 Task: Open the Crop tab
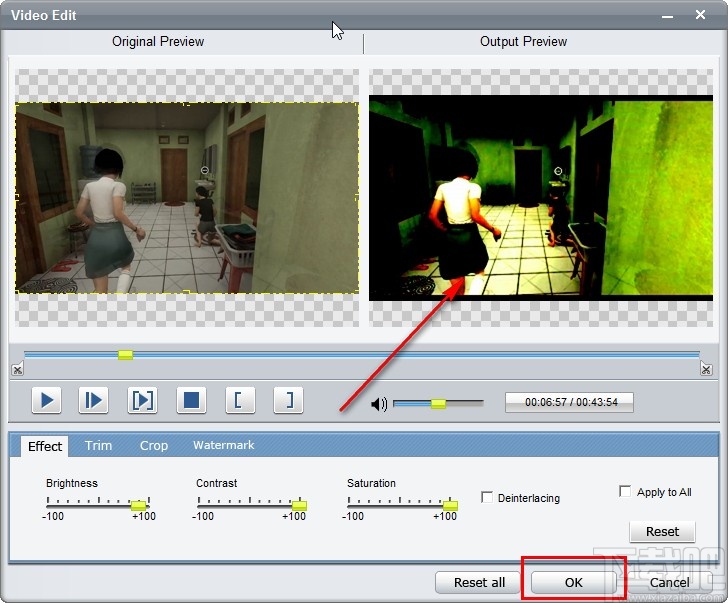(154, 446)
